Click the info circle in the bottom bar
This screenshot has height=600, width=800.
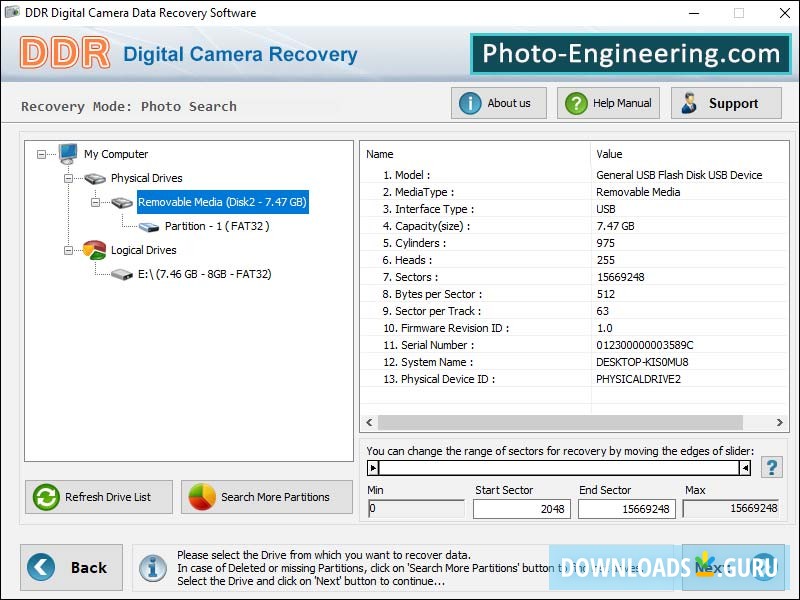(153, 568)
